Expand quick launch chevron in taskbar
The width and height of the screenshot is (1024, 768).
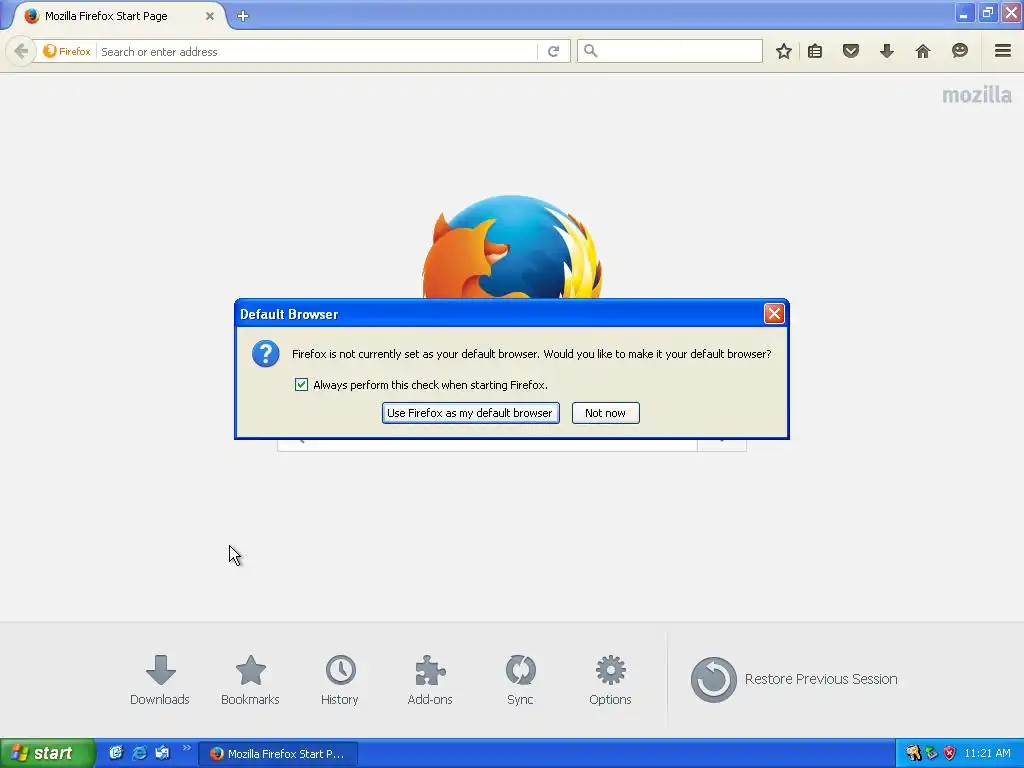187,748
